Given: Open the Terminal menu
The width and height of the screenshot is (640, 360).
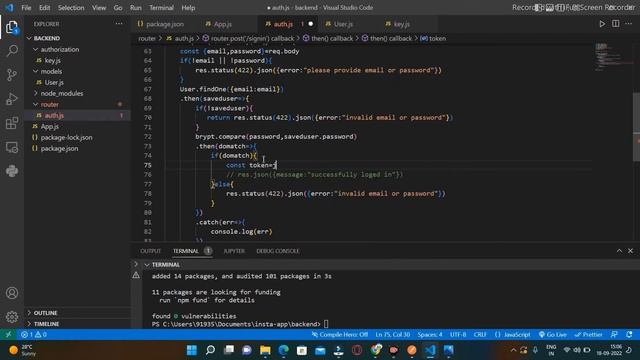Looking at the screenshot, I should [x=161, y=7].
